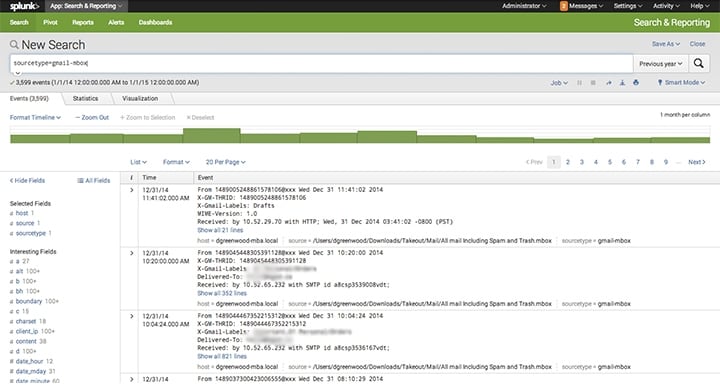Export search results icon

622,83
